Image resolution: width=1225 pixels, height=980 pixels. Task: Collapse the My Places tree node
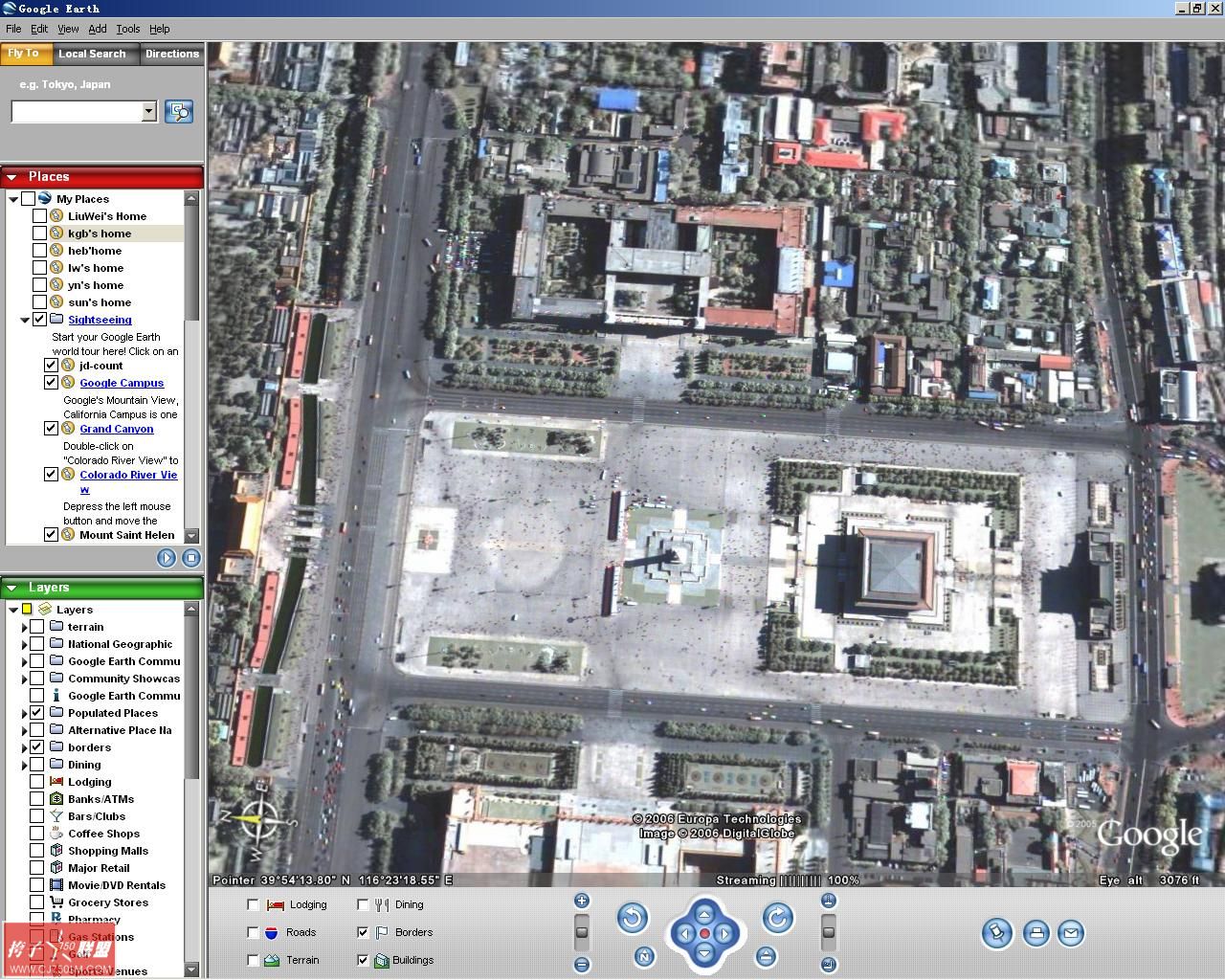click(13, 199)
